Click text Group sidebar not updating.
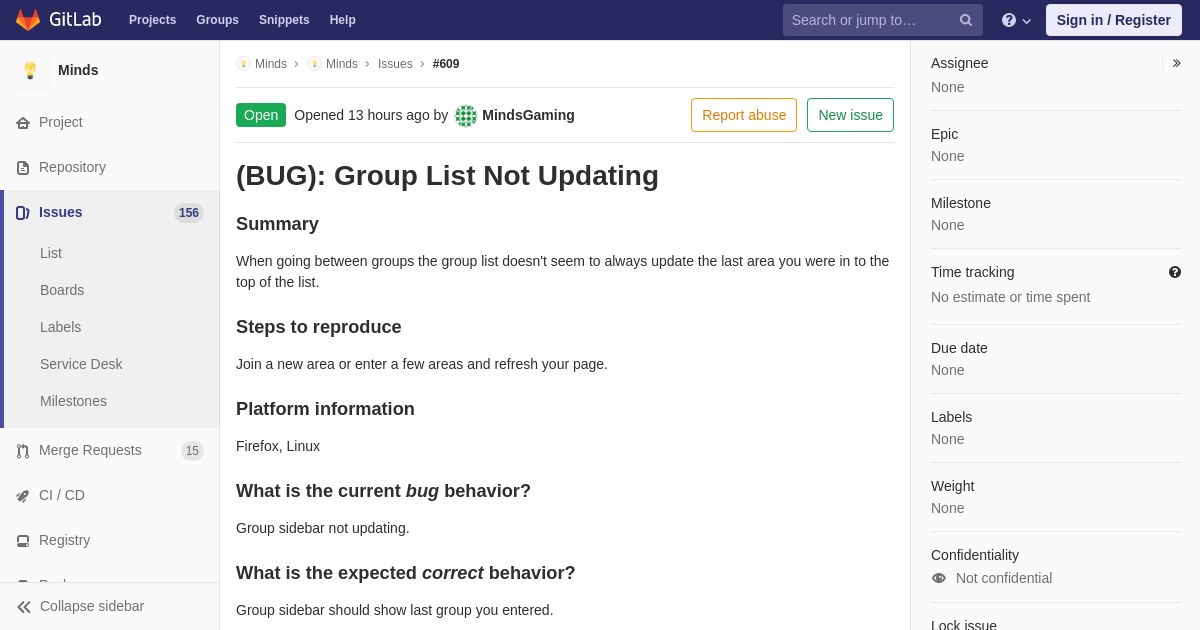 point(322,528)
